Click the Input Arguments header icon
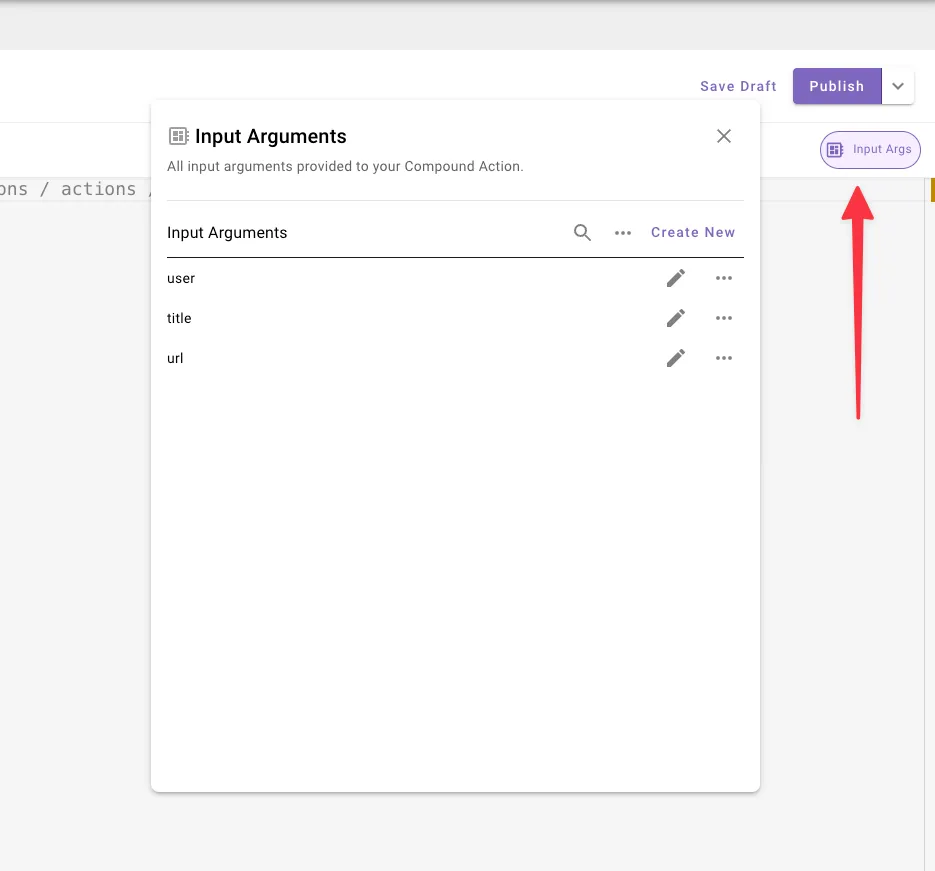Viewport: 935px width, 871px height. click(x=178, y=136)
